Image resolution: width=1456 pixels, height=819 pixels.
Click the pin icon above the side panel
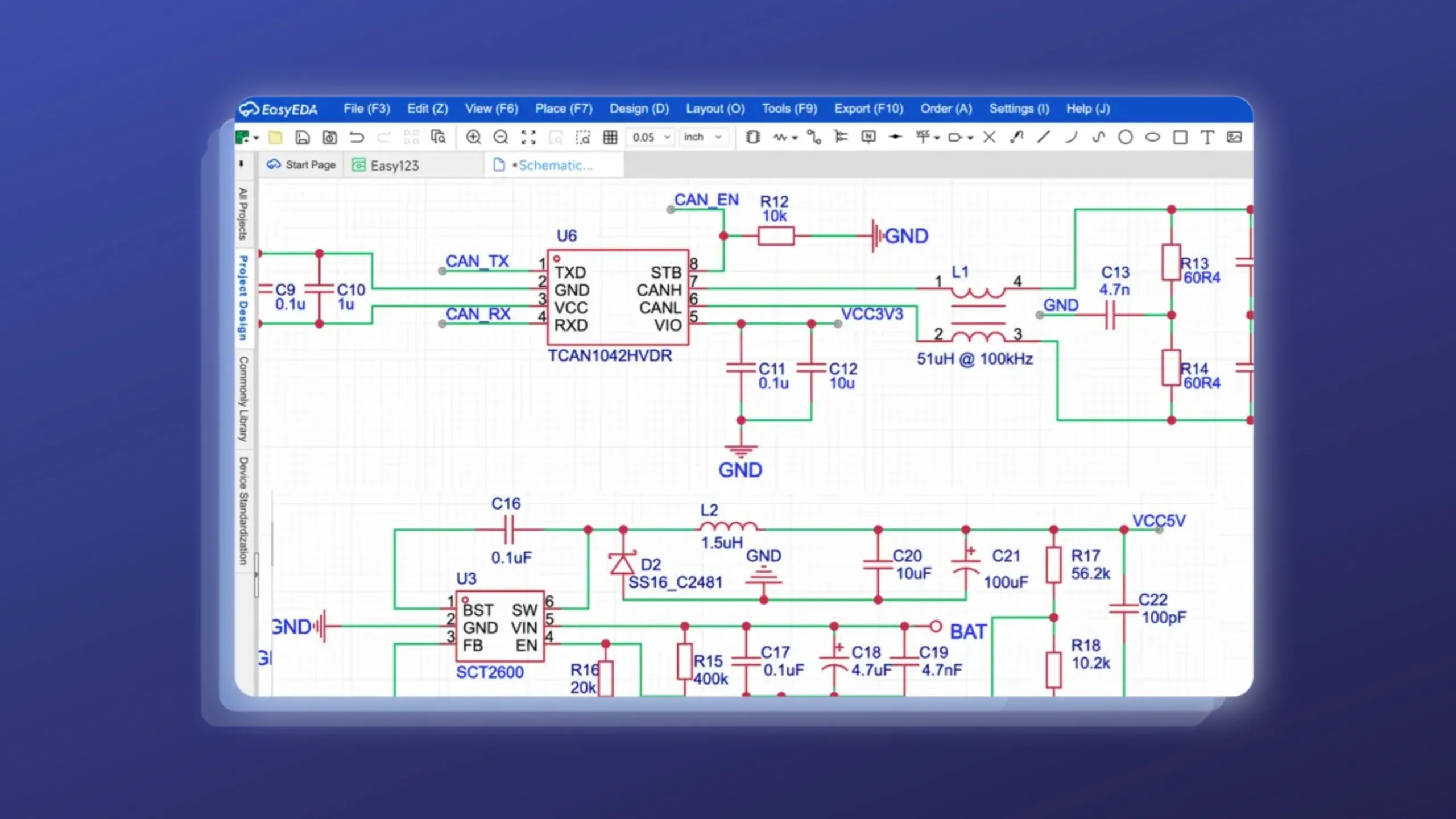(x=242, y=164)
